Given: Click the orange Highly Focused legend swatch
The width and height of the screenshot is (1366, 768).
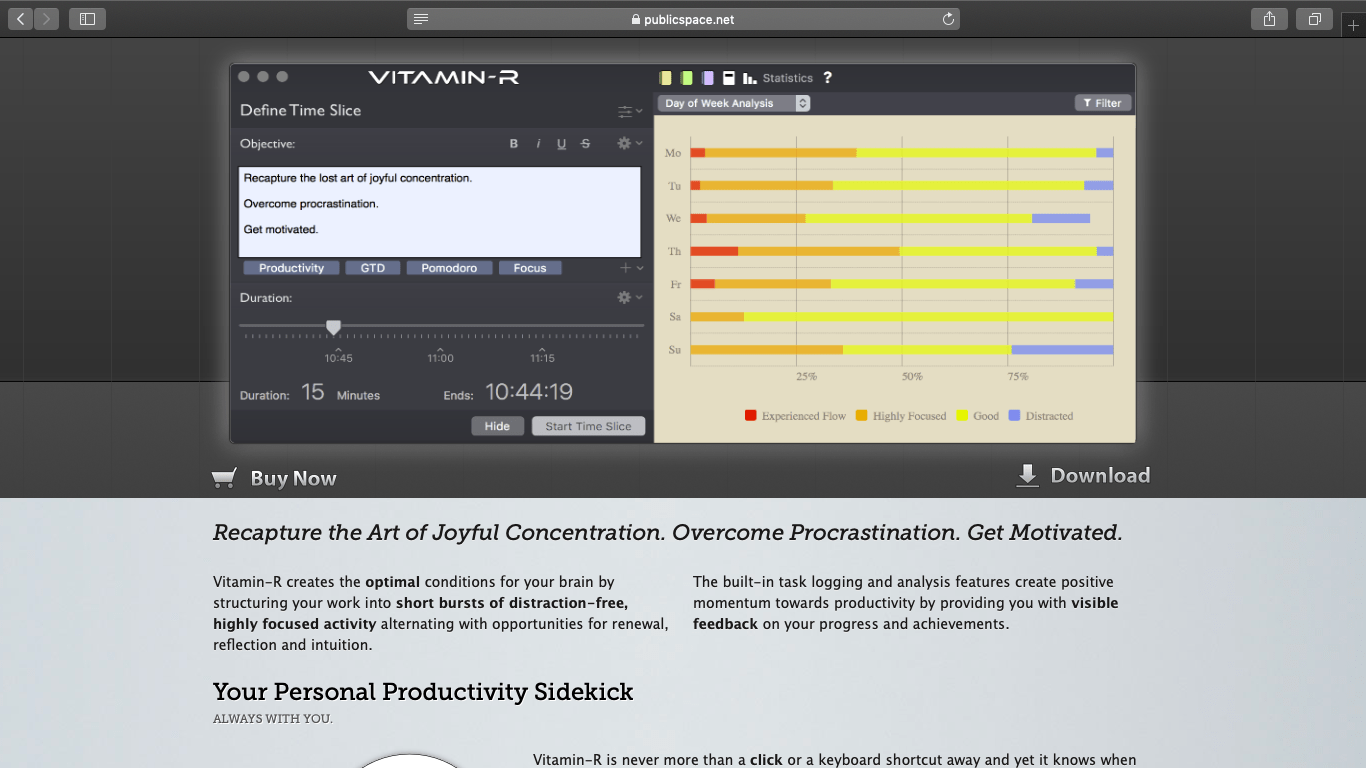Looking at the screenshot, I should [x=862, y=416].
